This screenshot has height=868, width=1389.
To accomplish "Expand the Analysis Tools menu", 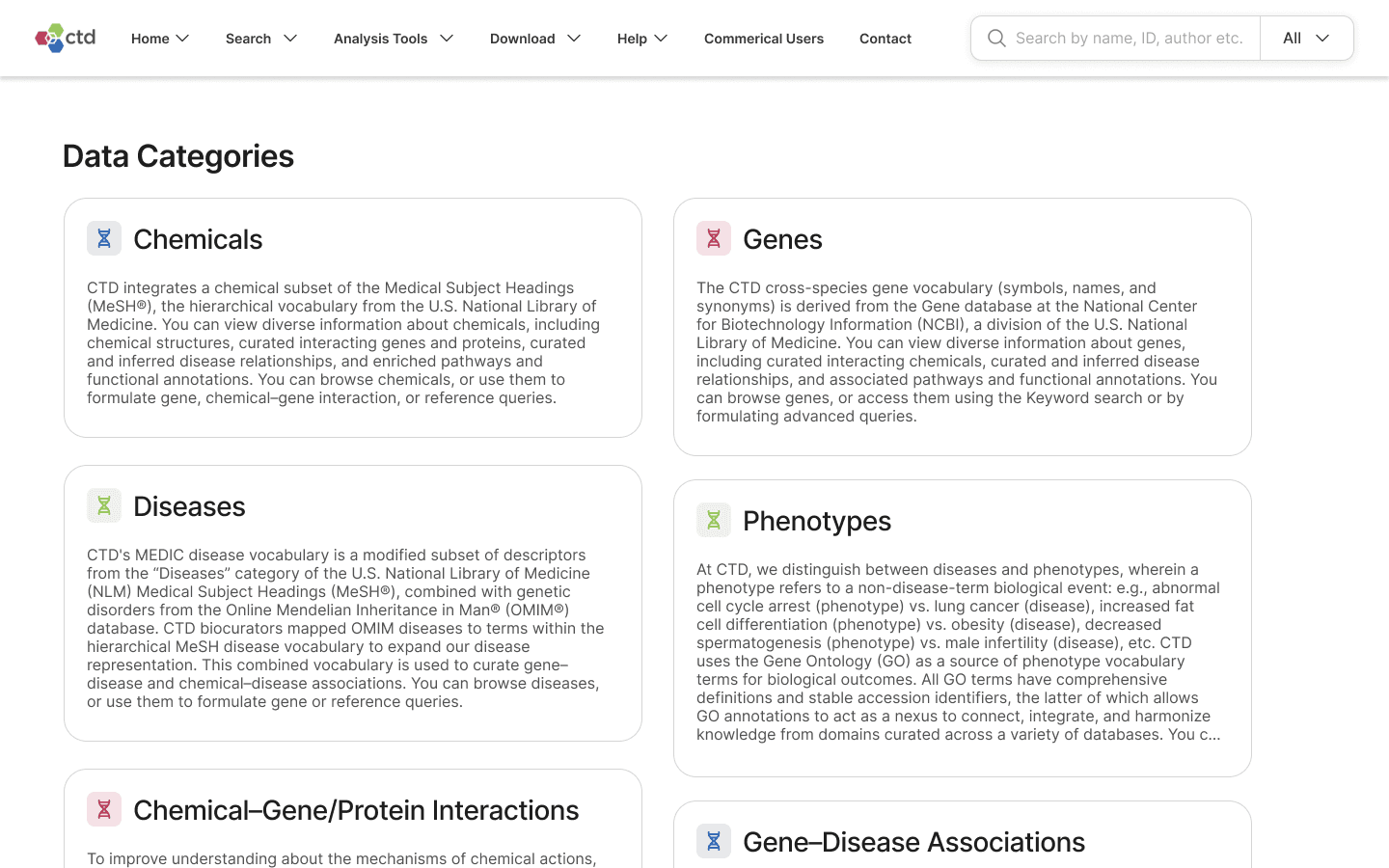I will [394, 39].
